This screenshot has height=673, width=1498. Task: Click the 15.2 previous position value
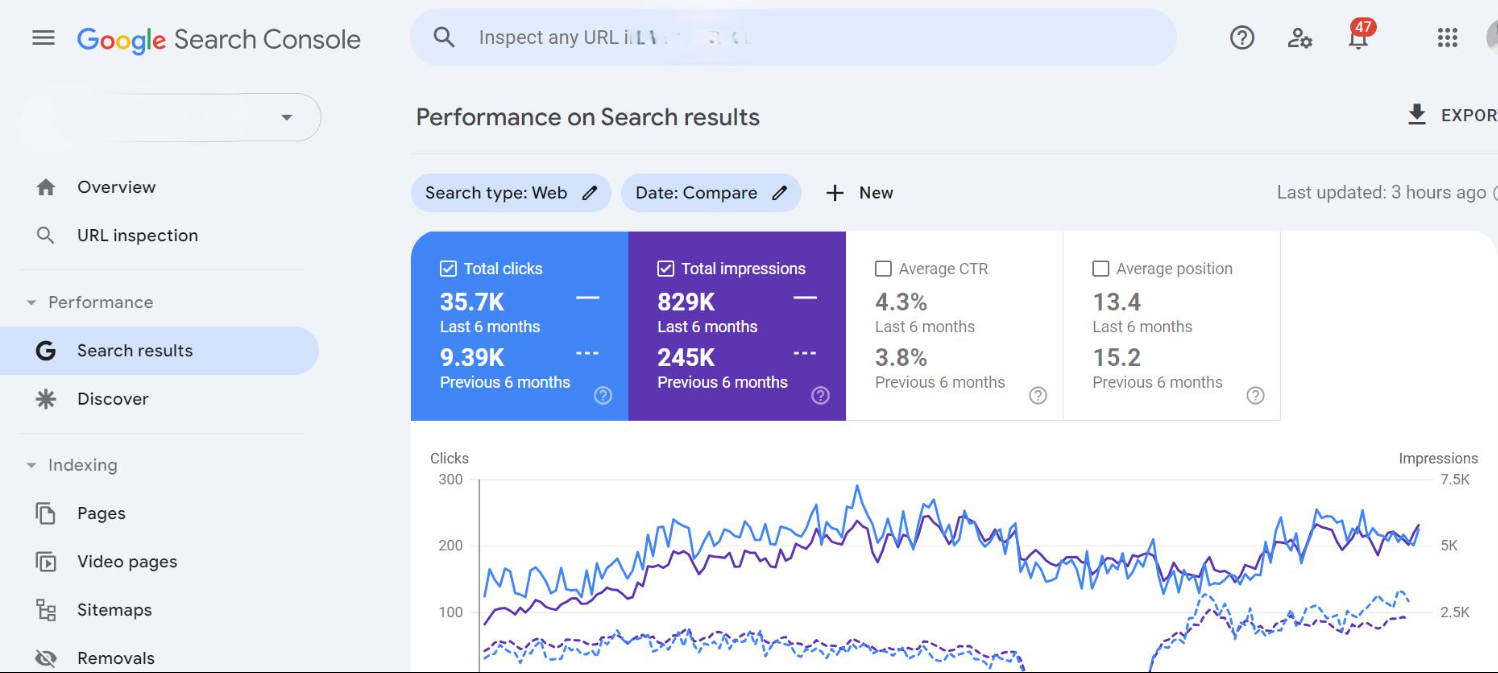pyautogui.click(x=1117, y=357)
